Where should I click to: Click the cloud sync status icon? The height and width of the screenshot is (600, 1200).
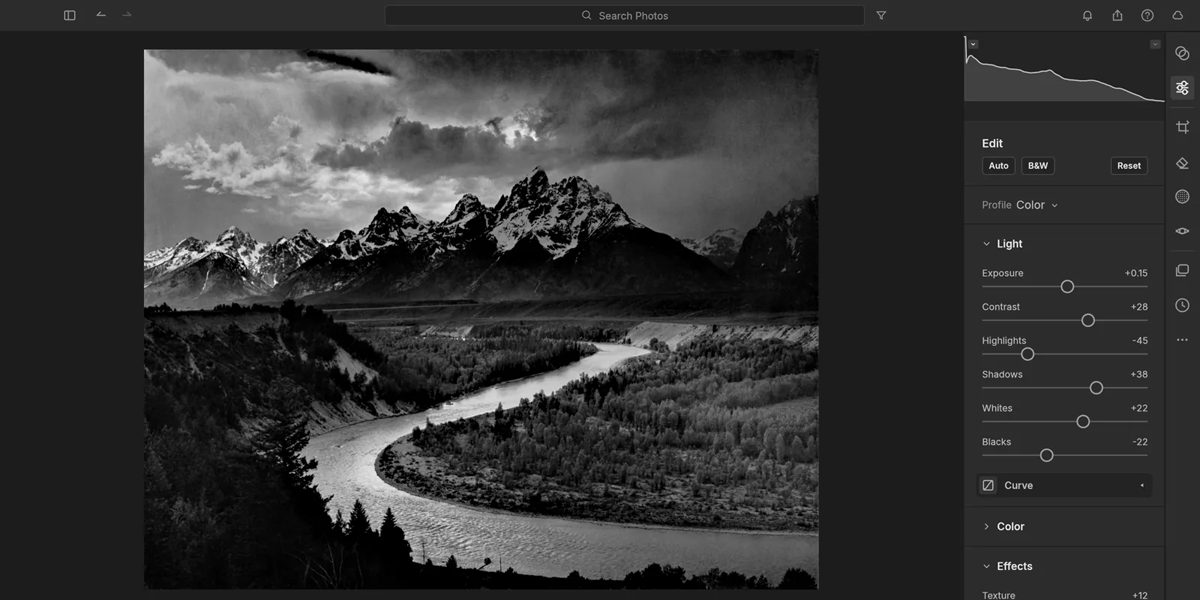click(x=1177, y=15)
